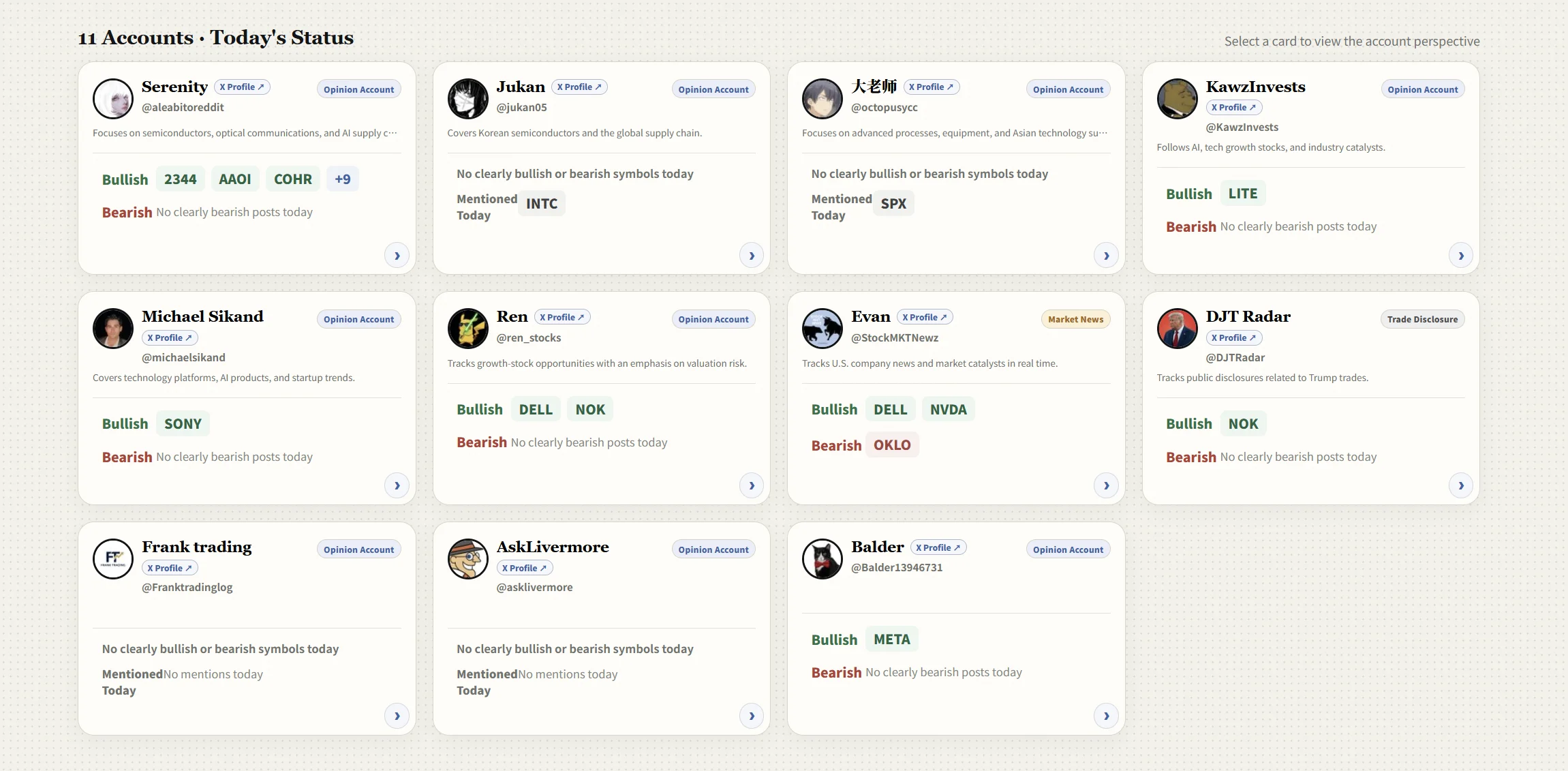Open DJT Radar card arrow chevron
The height and width of the screenshot is (771, 1568).
click(x=1461, y=485)
